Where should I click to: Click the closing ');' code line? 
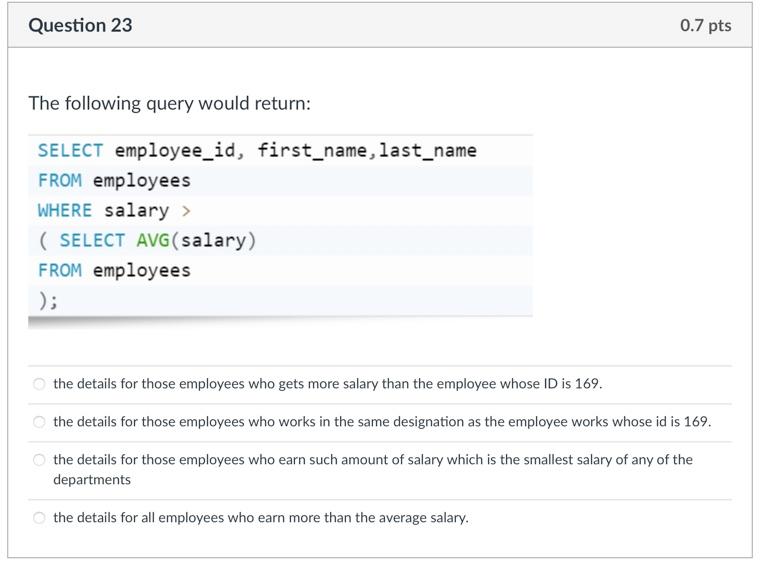(x=48, y=300)
